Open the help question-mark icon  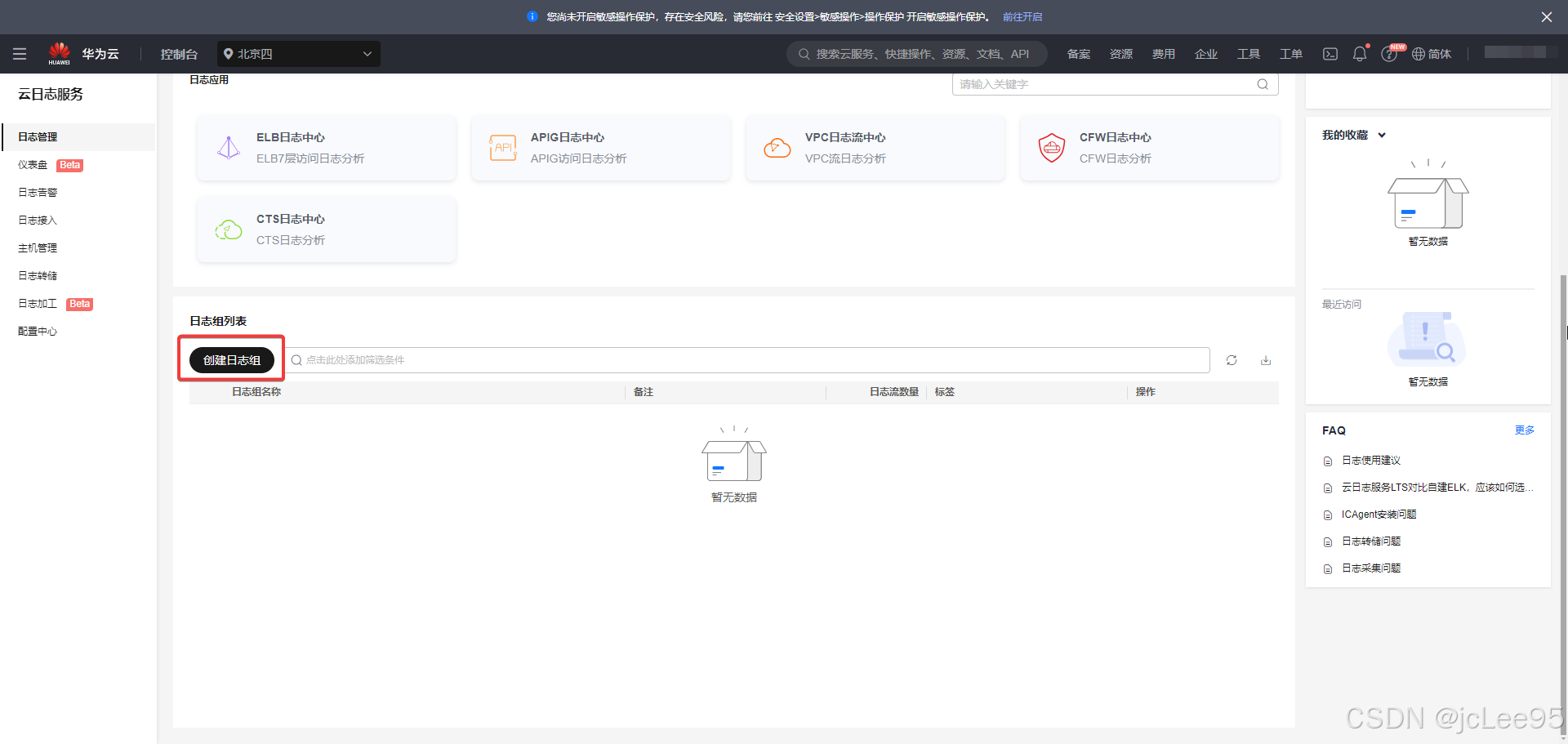click(1388, 54)
